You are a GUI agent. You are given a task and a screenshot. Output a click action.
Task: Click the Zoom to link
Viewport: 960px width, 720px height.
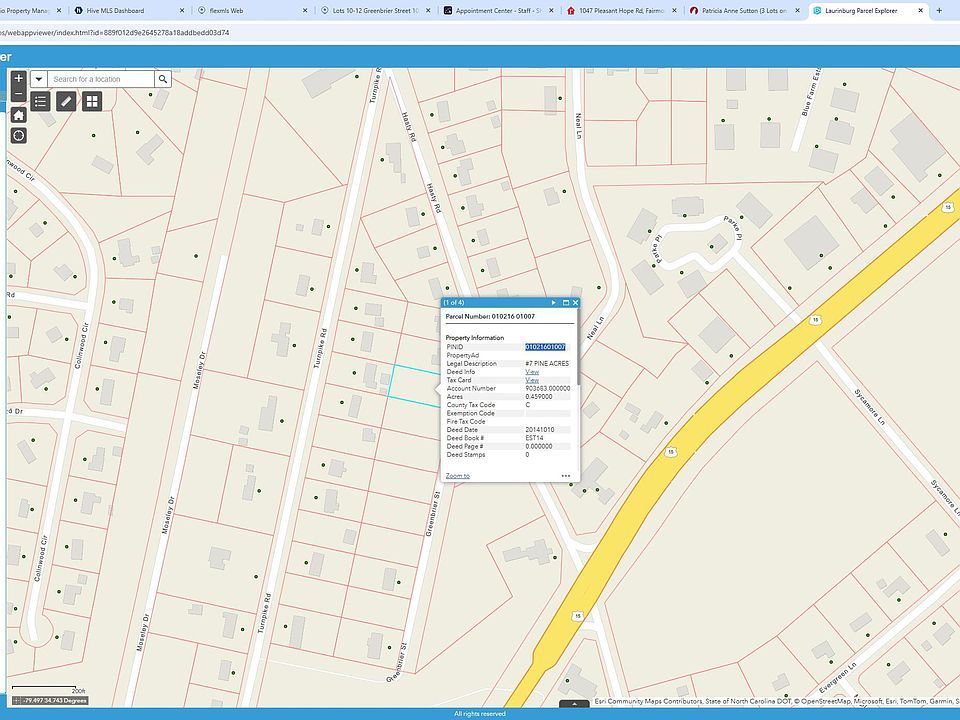[458, 476]
